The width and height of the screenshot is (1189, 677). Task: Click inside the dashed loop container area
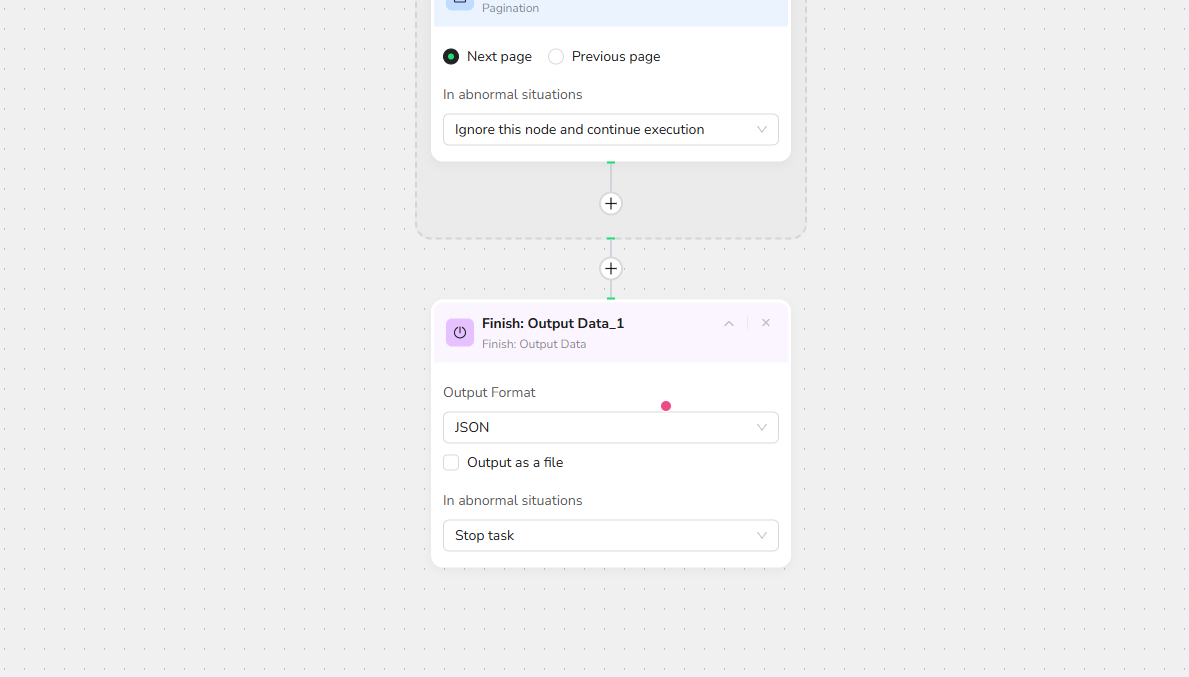coord(500,205)
